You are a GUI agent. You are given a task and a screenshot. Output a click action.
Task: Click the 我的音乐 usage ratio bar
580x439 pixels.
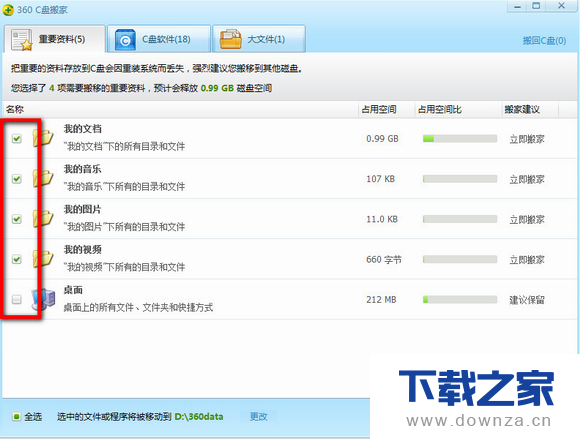click(460, 179)
